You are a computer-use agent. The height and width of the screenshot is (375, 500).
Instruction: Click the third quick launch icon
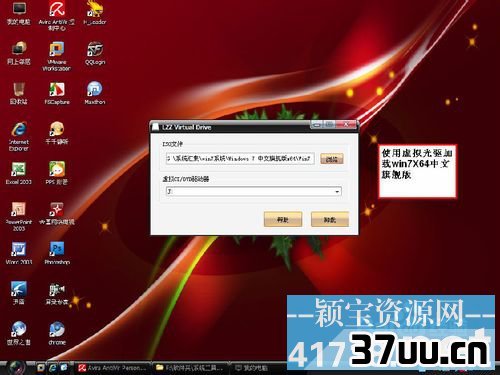pos(64,368)
